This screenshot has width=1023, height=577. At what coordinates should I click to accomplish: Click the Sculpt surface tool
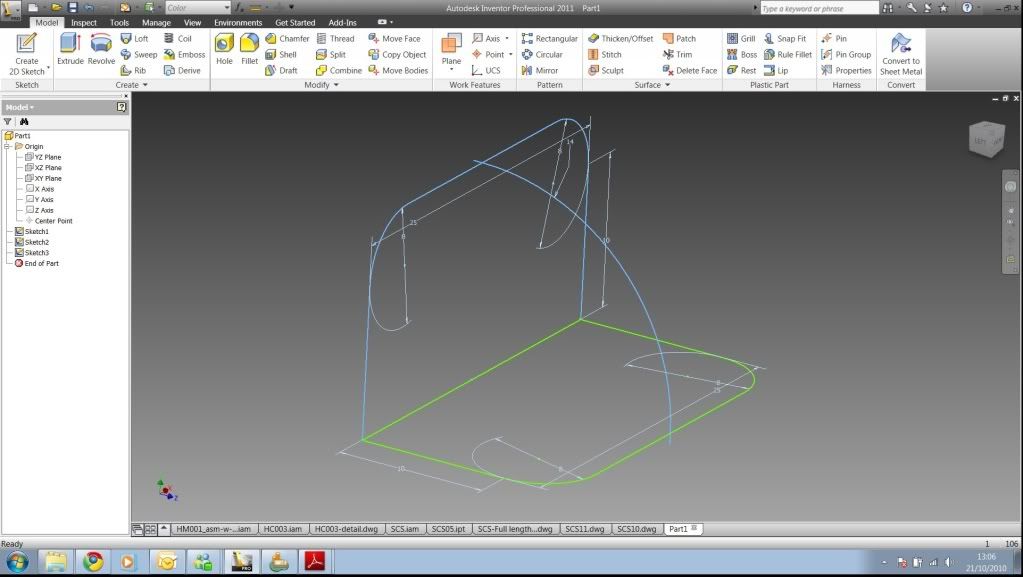click(606, 71)
